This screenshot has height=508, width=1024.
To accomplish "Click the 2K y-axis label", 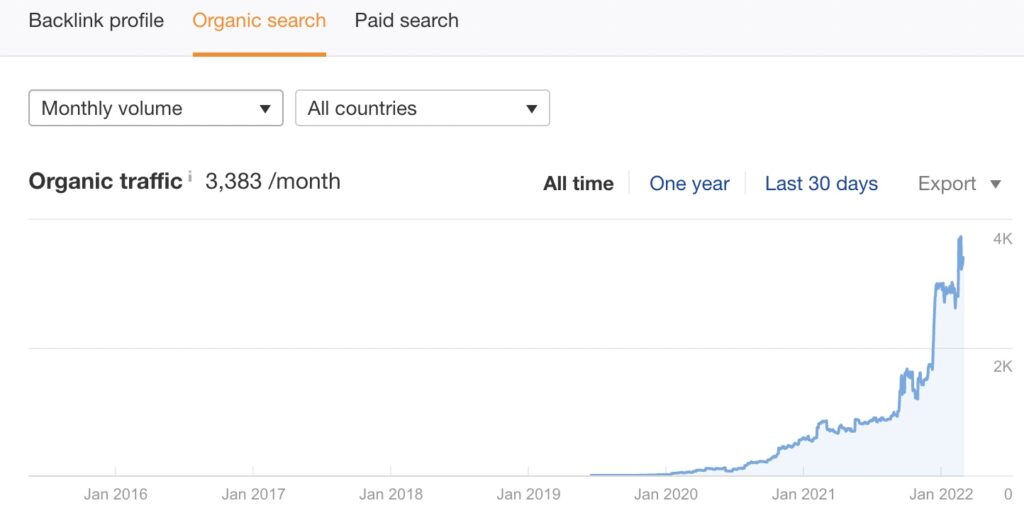I will [x=1002, y=367].
